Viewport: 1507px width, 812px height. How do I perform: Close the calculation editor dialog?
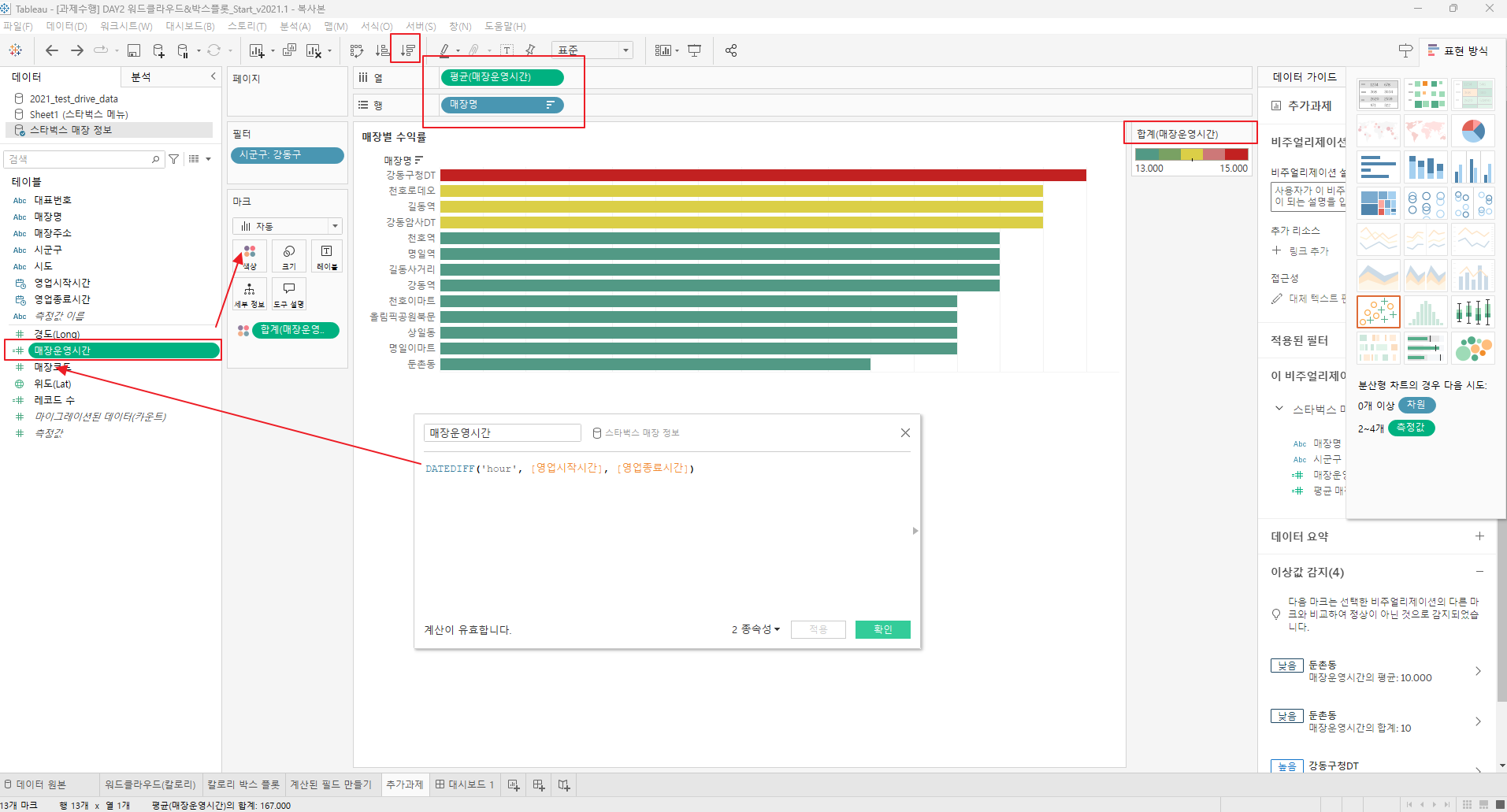(905, 432)
